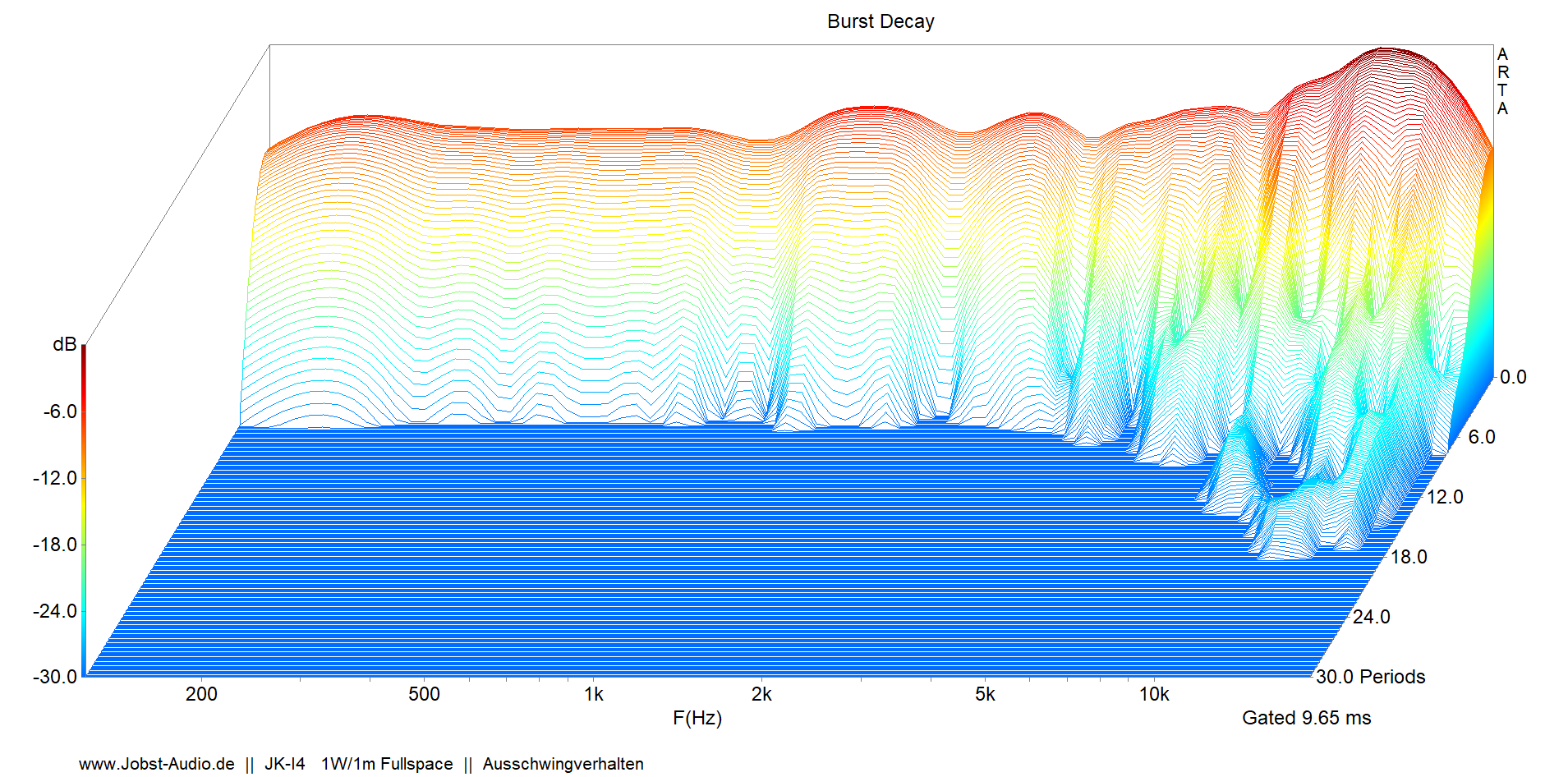The width and height of the screenshot is (1568, 777).
Task: Open the www.Jobst-Audio.de link in footer
Action: pyautogui.click(x=156, y=764)
